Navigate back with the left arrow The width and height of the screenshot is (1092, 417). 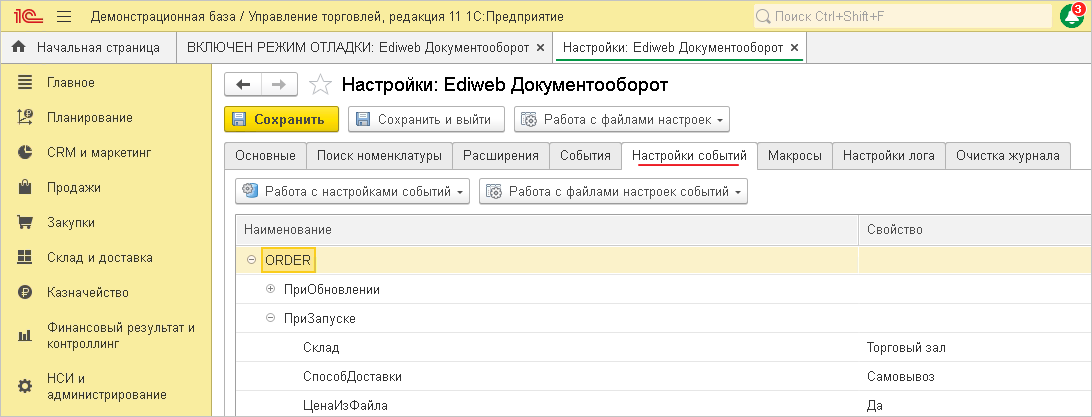(x=243, y=85)
